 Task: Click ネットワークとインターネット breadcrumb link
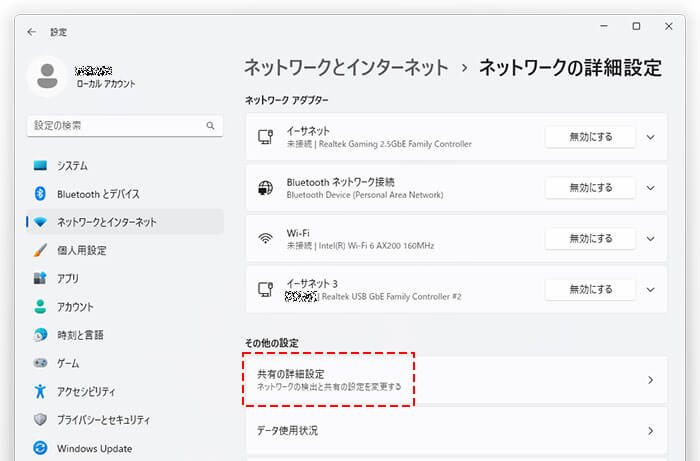coord(346,67)
